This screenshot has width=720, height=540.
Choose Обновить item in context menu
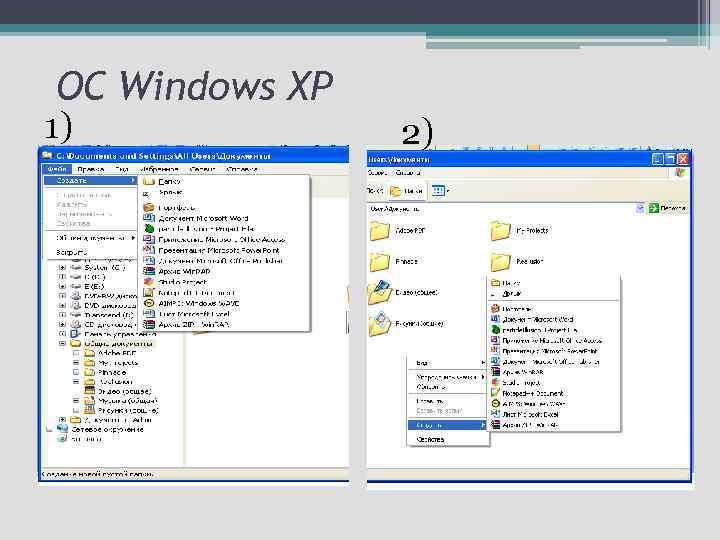(447, 387)
